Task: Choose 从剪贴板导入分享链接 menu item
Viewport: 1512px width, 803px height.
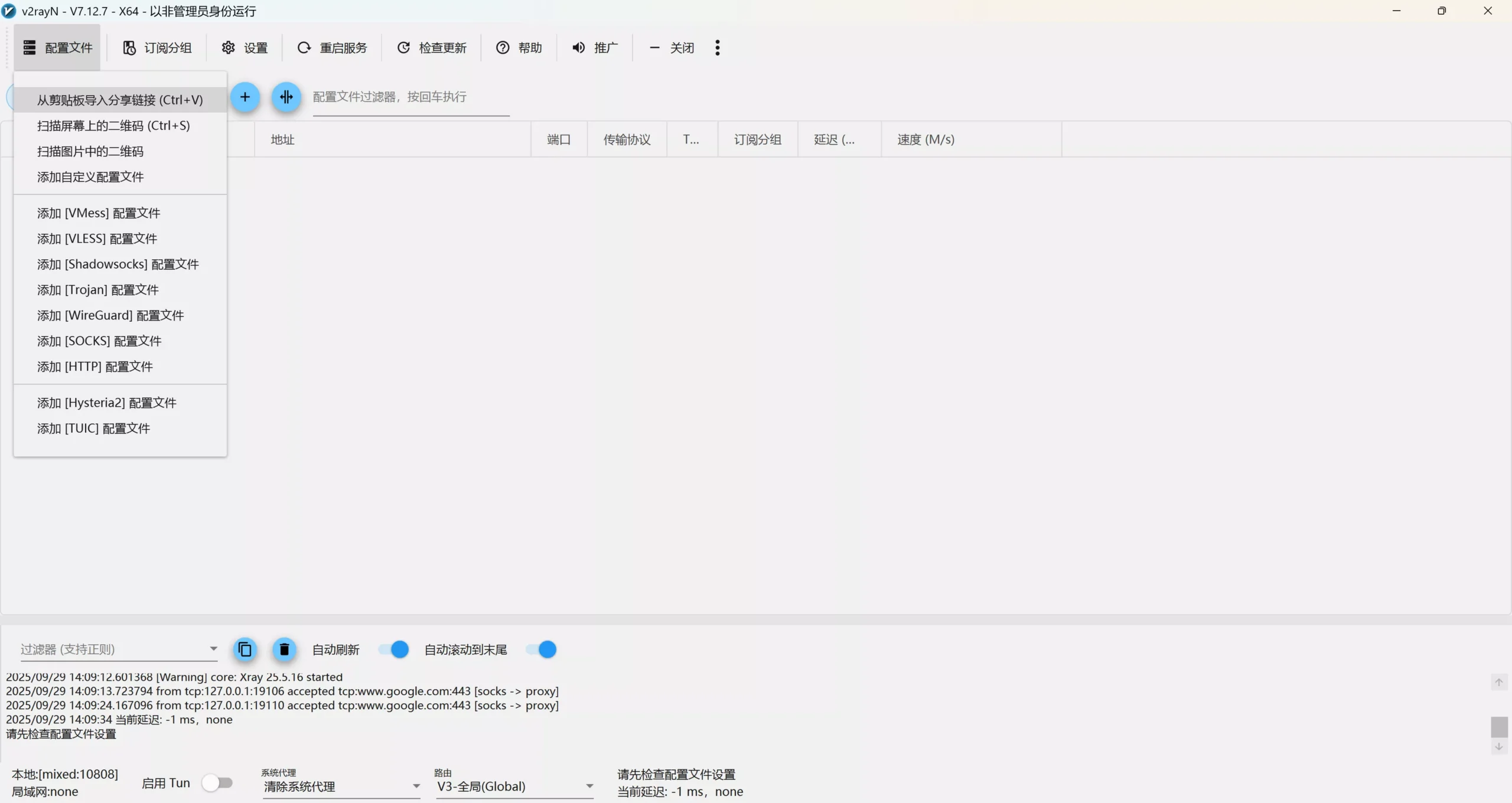Action: pos(120,100)
